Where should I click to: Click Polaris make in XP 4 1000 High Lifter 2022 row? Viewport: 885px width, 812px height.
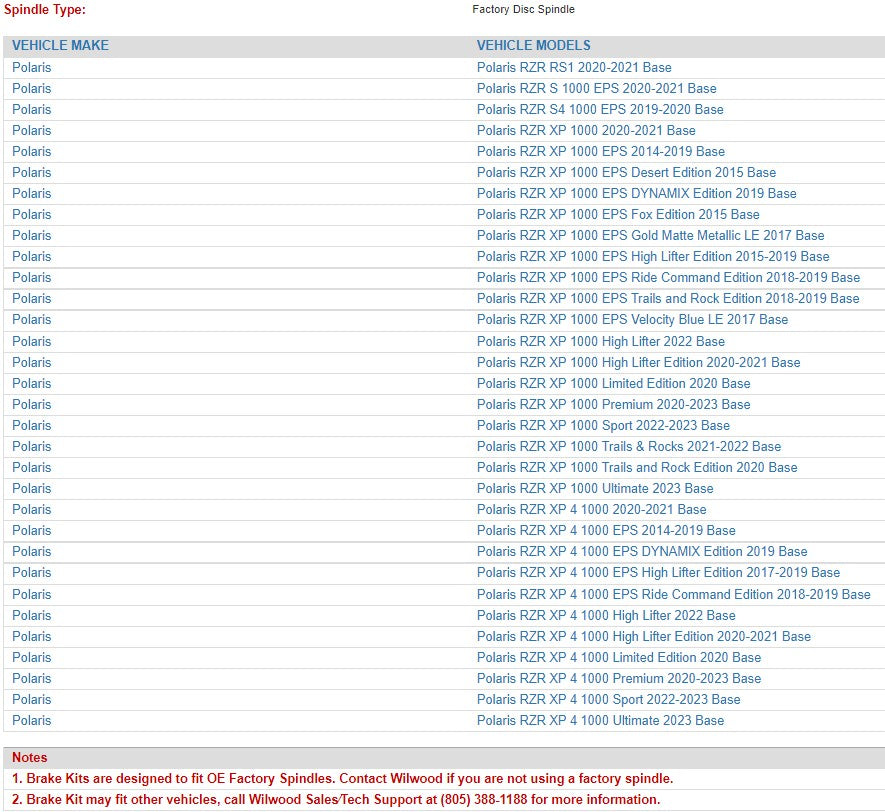tap(32, 616)
